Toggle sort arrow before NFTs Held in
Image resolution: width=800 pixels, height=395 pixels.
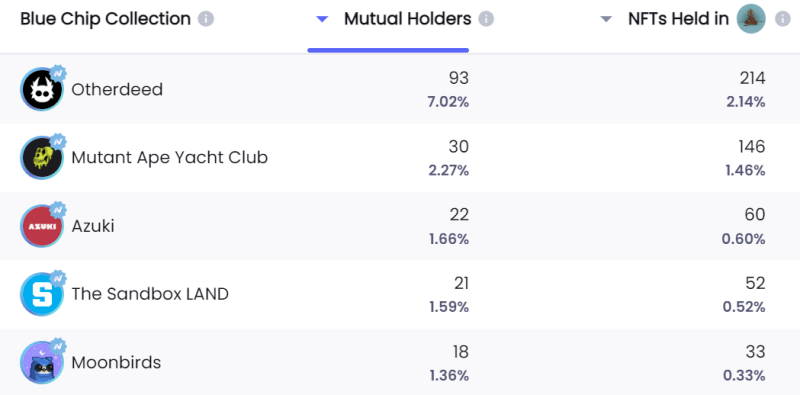(x=606, y=19)
